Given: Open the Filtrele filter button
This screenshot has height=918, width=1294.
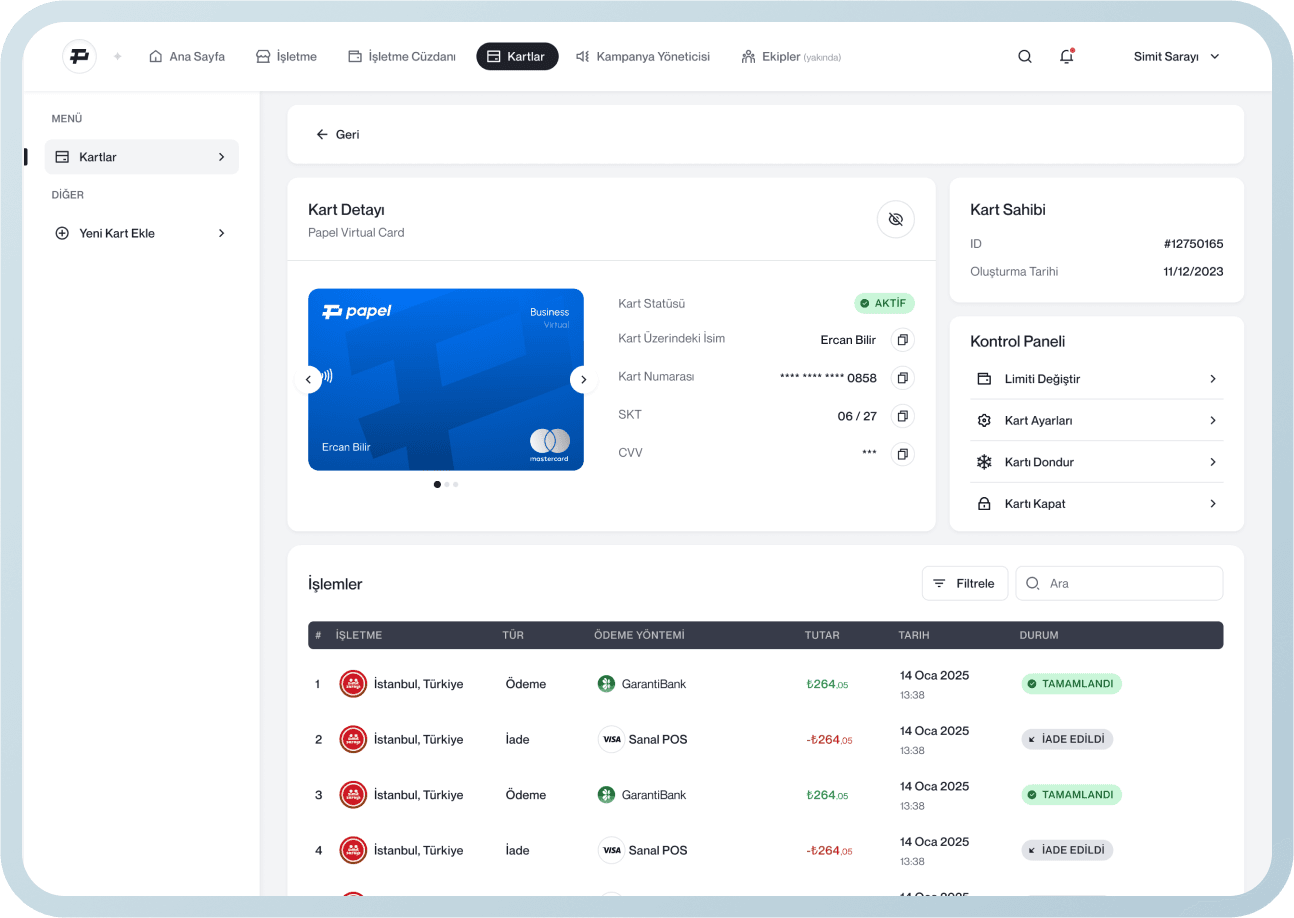Looking at the screenshot, I should [x=965, y=583].
